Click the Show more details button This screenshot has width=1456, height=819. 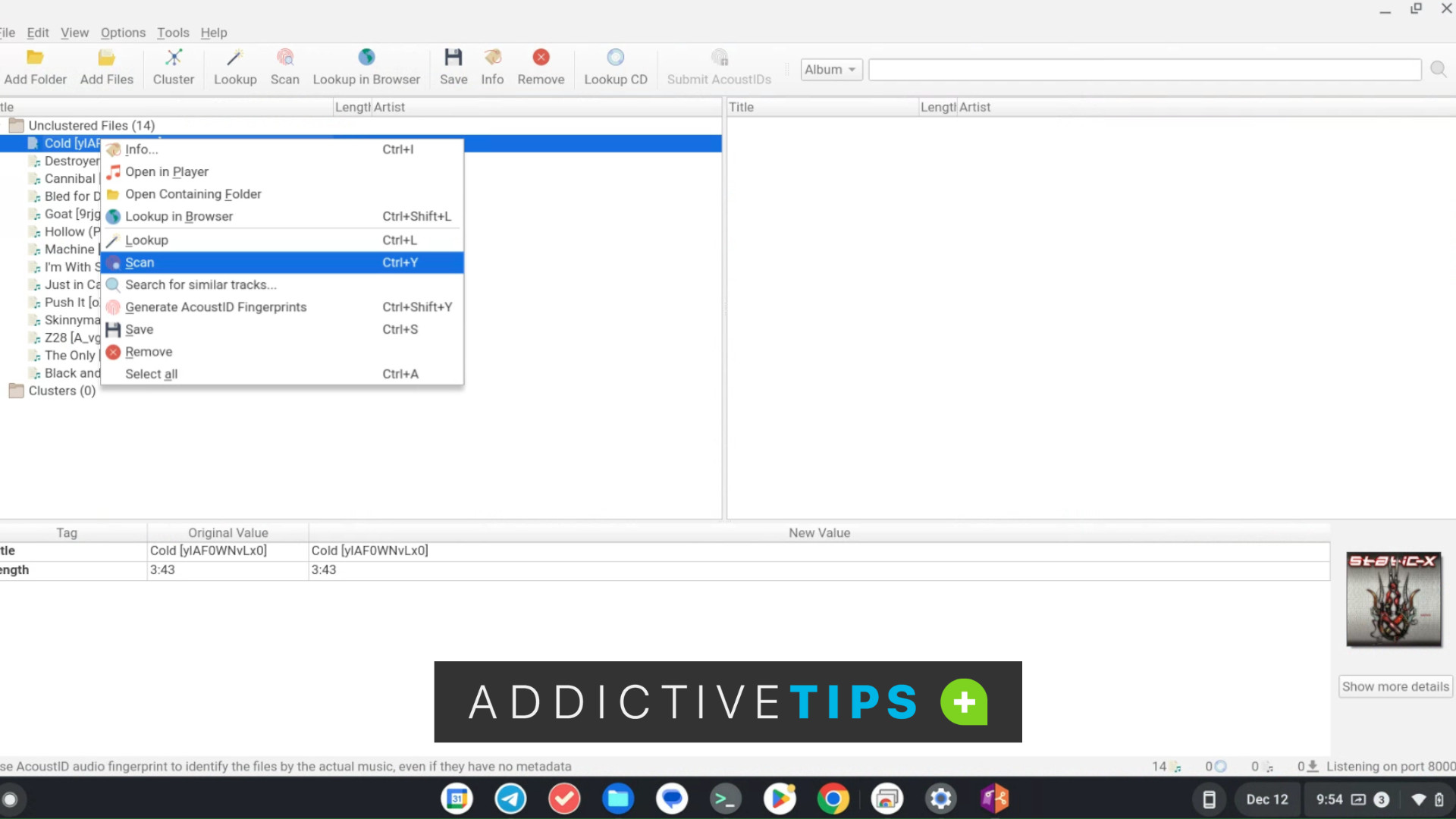point(1395,686)
